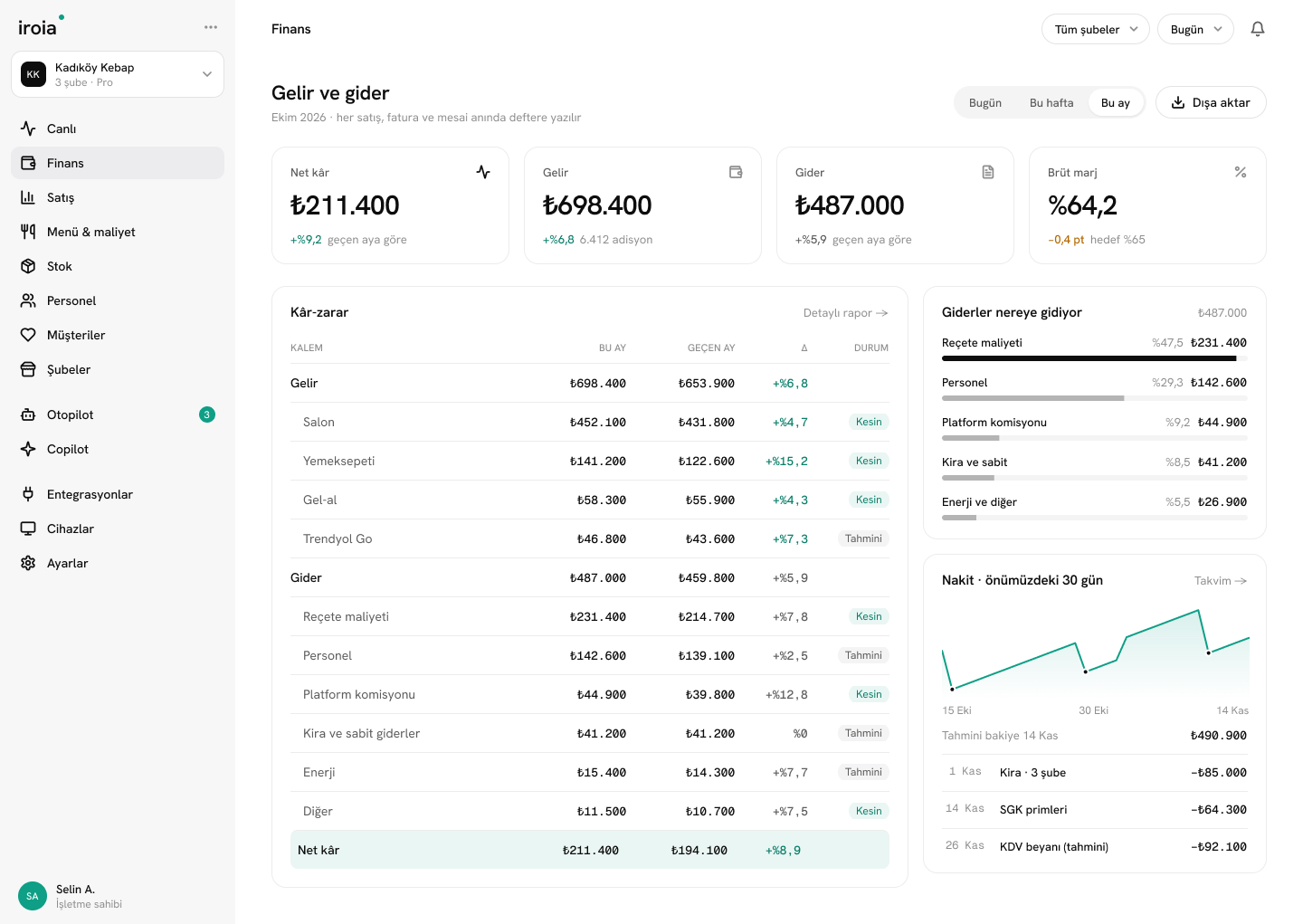
Task: Switch period to Bu hafta tab
Action: point(1051,102)
